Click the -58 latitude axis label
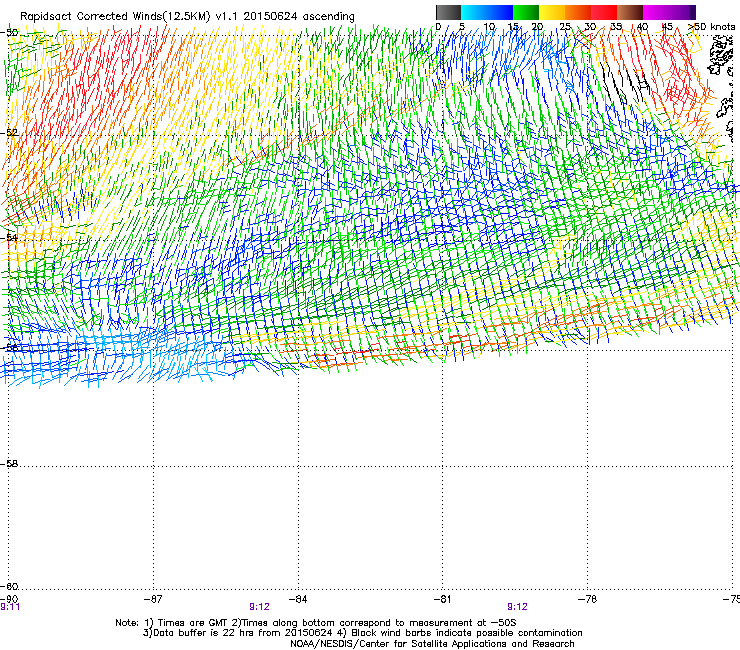This screenshot has height=650, width=740. point(9,464)
